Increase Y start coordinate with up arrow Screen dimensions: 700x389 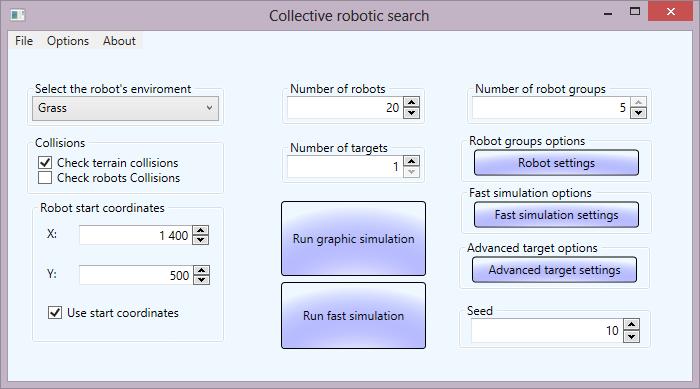[202, 270]
